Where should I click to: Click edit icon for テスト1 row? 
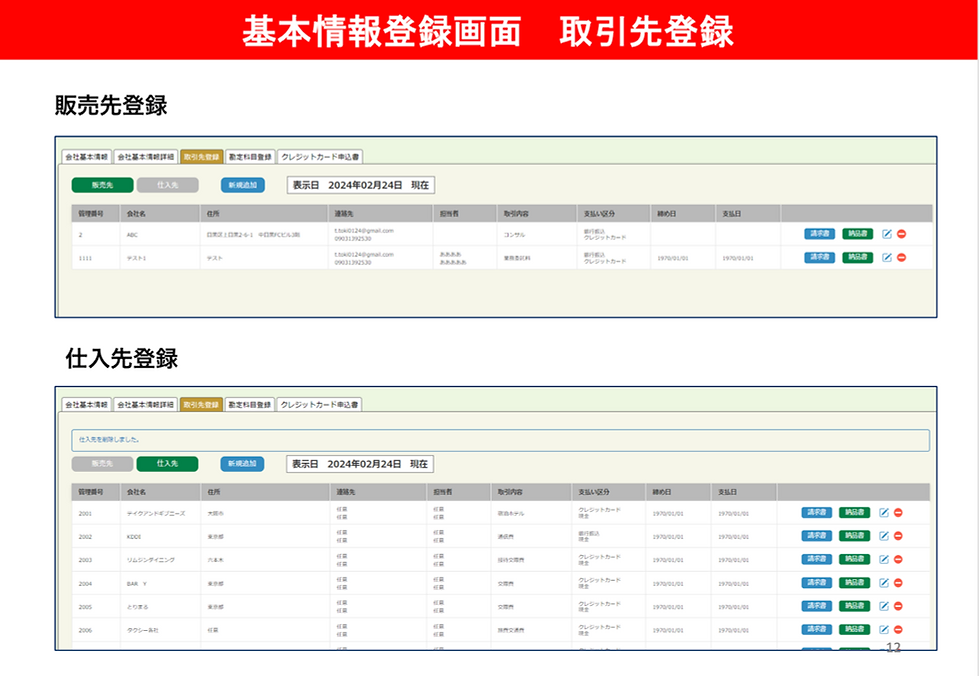(x=887, y=257)
